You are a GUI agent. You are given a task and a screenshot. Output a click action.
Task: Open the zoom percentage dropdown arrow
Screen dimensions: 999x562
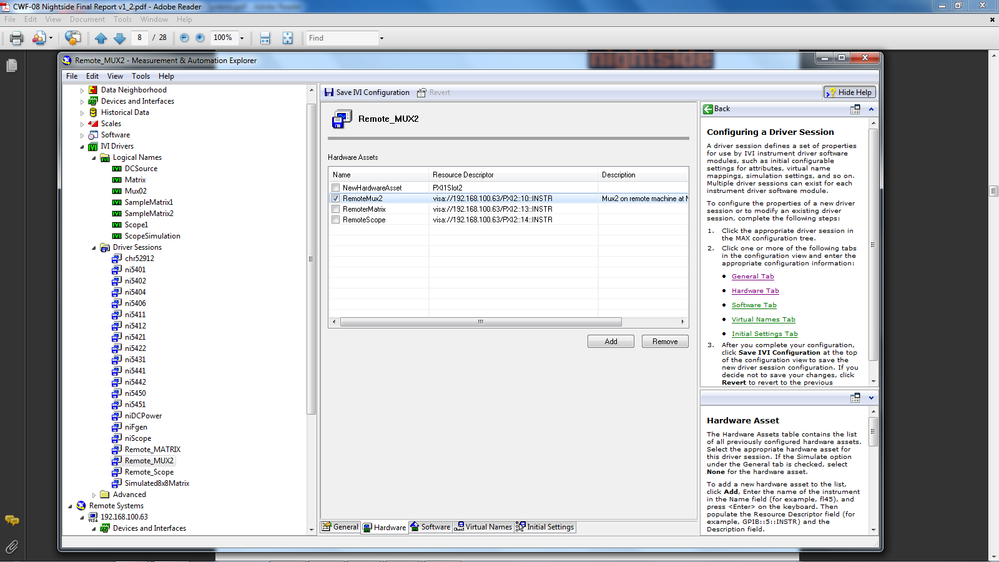click(x=242, y=38)
